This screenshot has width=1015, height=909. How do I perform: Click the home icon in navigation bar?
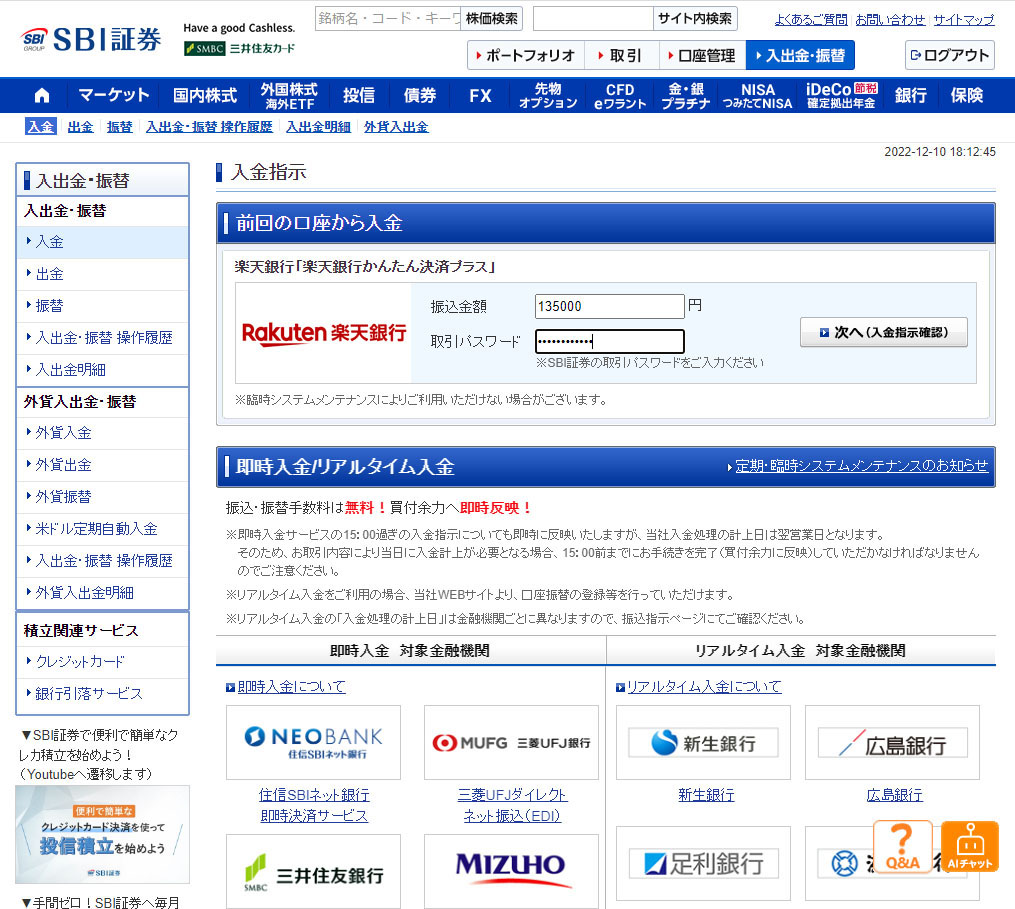(42, 95)
